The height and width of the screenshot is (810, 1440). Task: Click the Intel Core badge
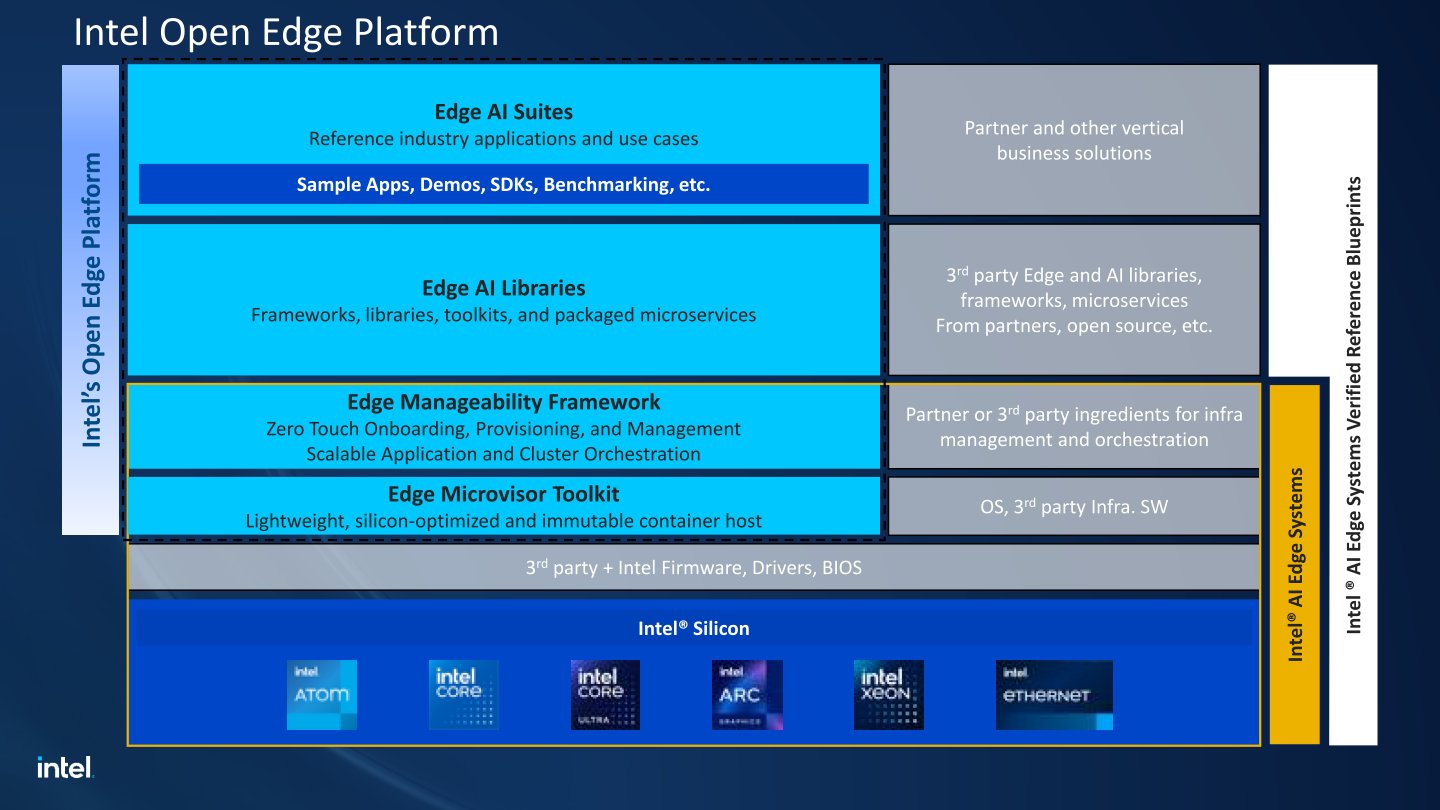click(x=463, y=694)
